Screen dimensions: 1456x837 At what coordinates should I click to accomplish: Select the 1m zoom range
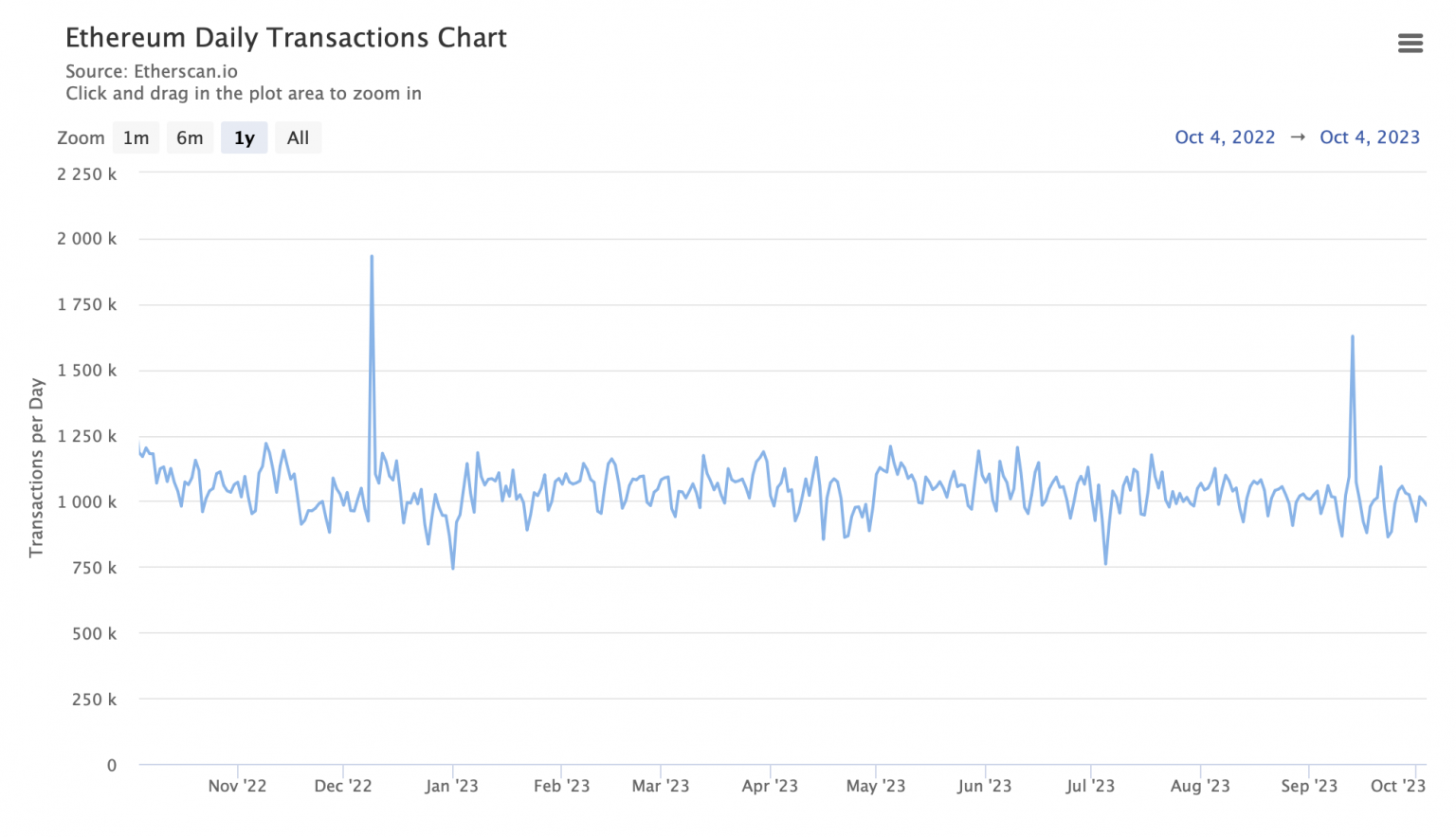tap(136, 138)
